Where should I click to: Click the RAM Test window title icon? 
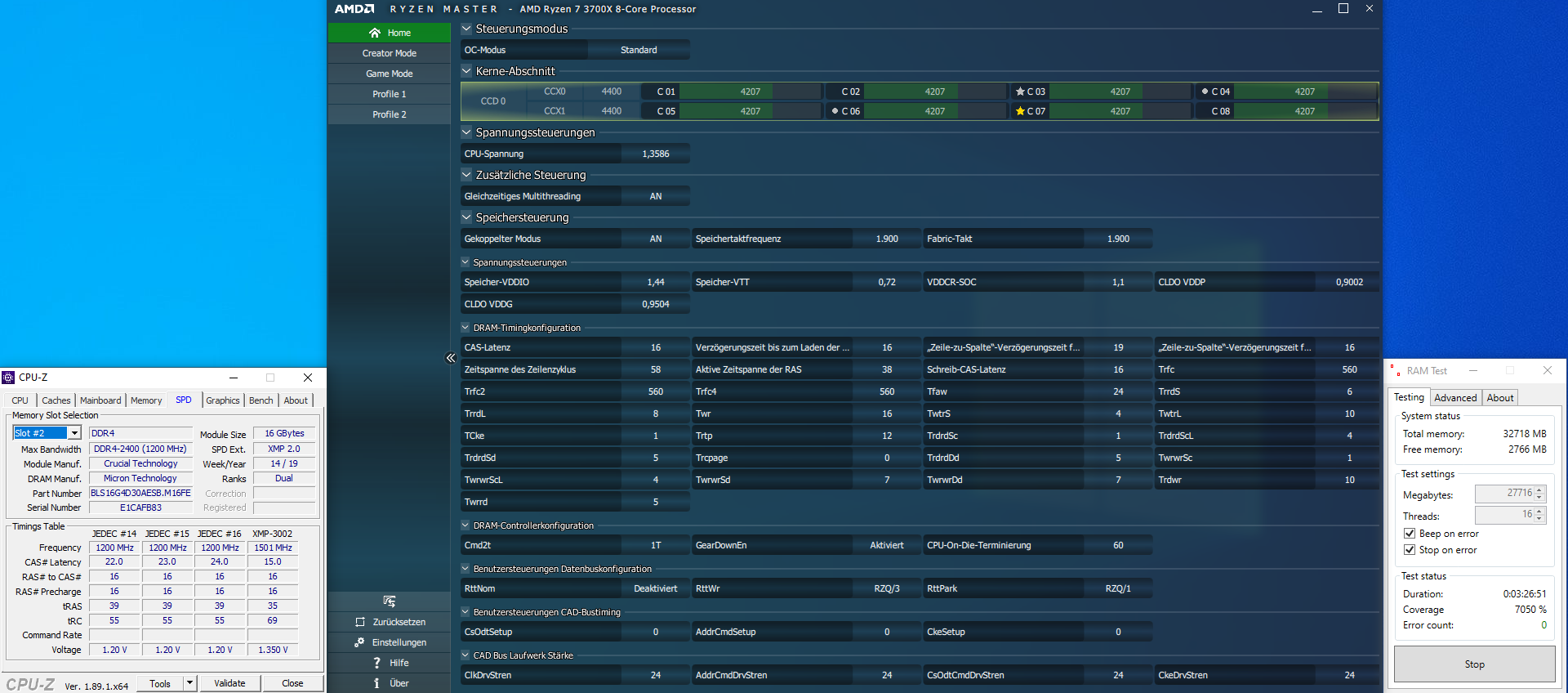tap(1394, 370)
